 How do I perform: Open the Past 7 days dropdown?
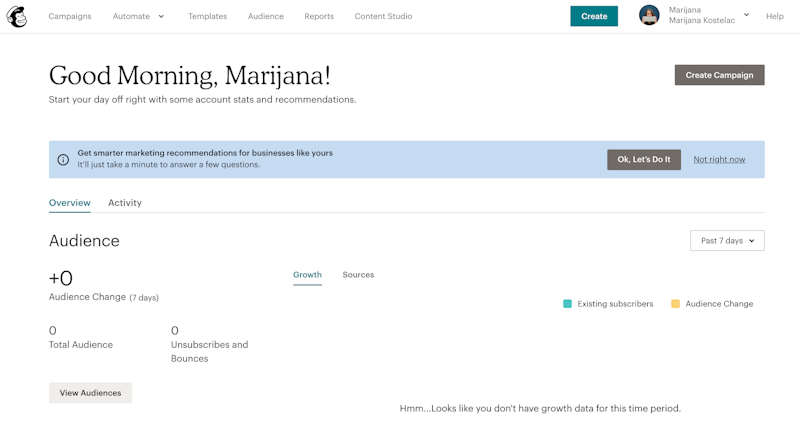click(x=727, y=240)
